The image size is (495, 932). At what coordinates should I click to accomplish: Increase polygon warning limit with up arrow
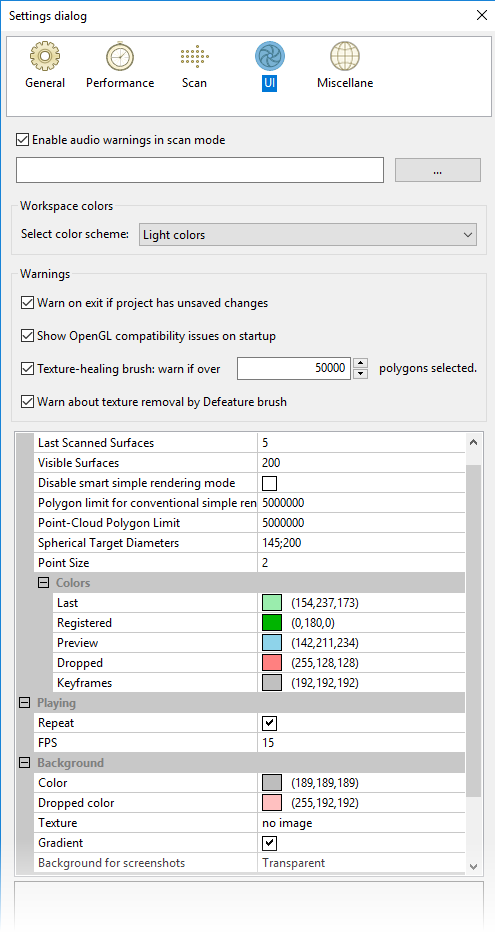361,363
